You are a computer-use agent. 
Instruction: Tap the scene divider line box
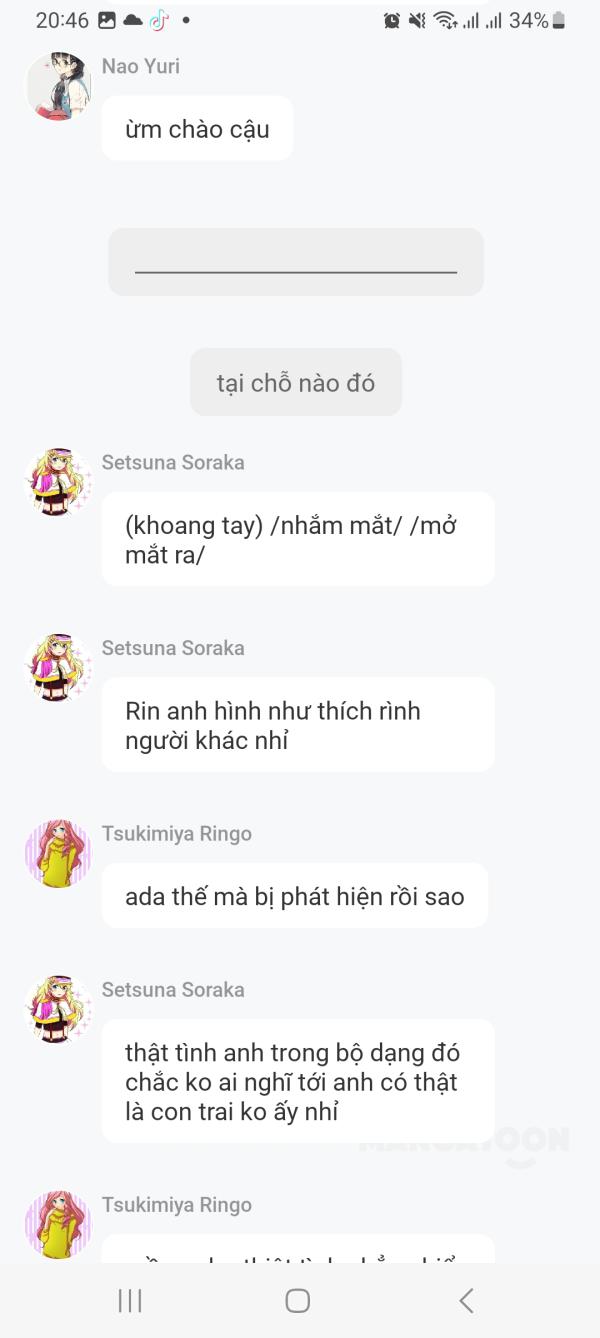(x=296, y=262)
